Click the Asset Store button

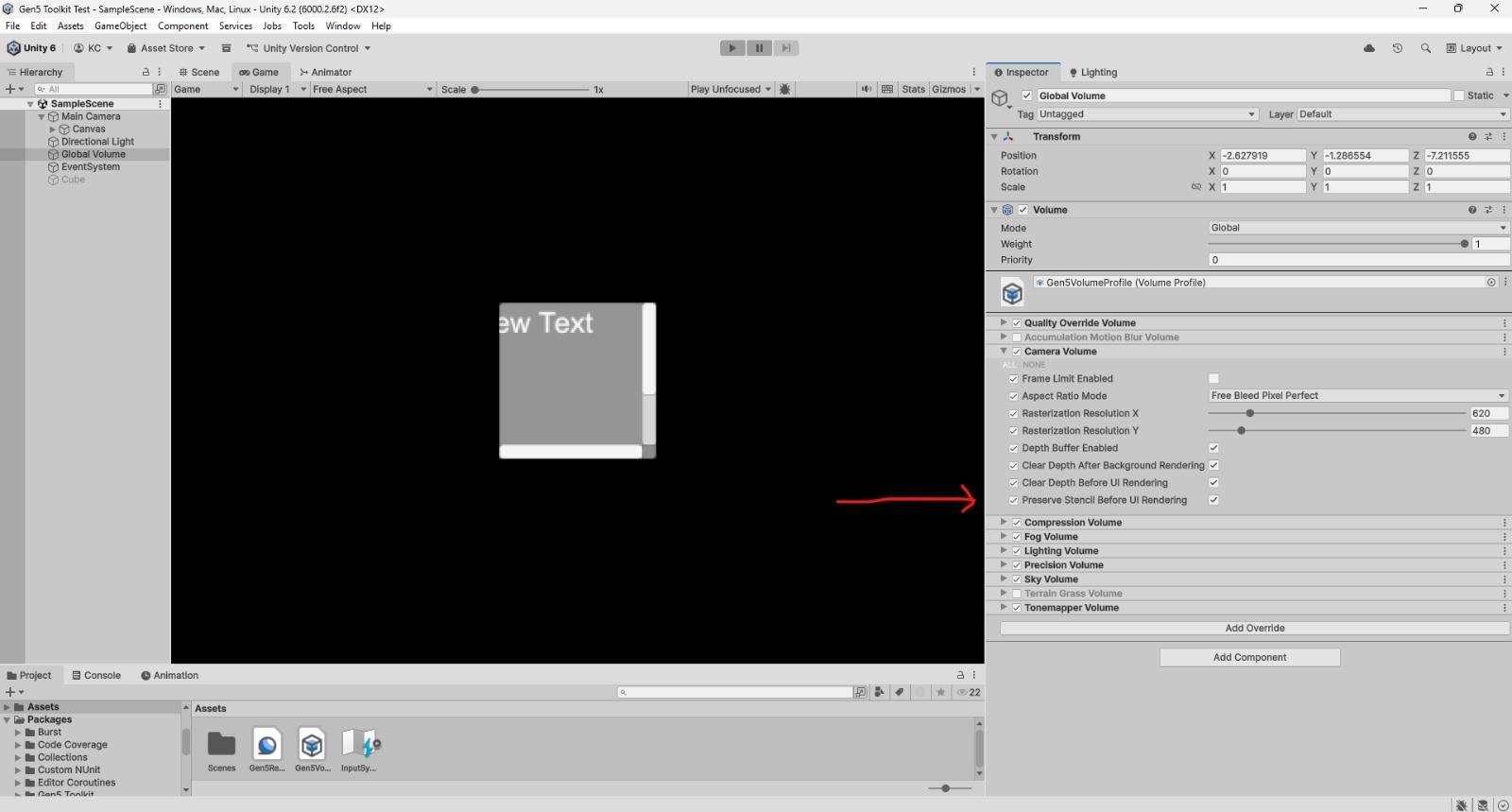tap(165, 48)
